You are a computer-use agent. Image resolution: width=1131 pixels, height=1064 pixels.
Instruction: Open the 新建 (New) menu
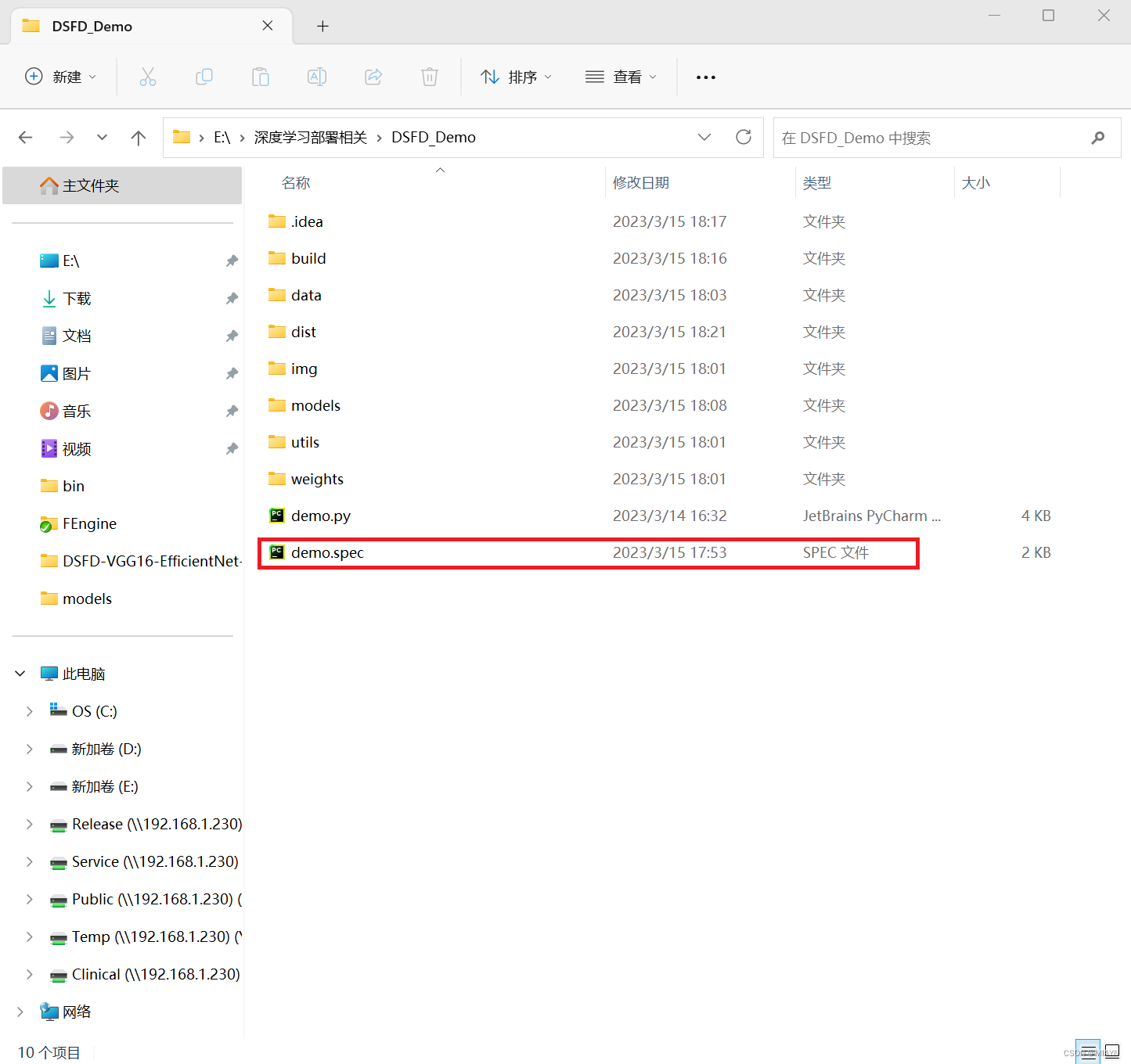pos(61,77)
